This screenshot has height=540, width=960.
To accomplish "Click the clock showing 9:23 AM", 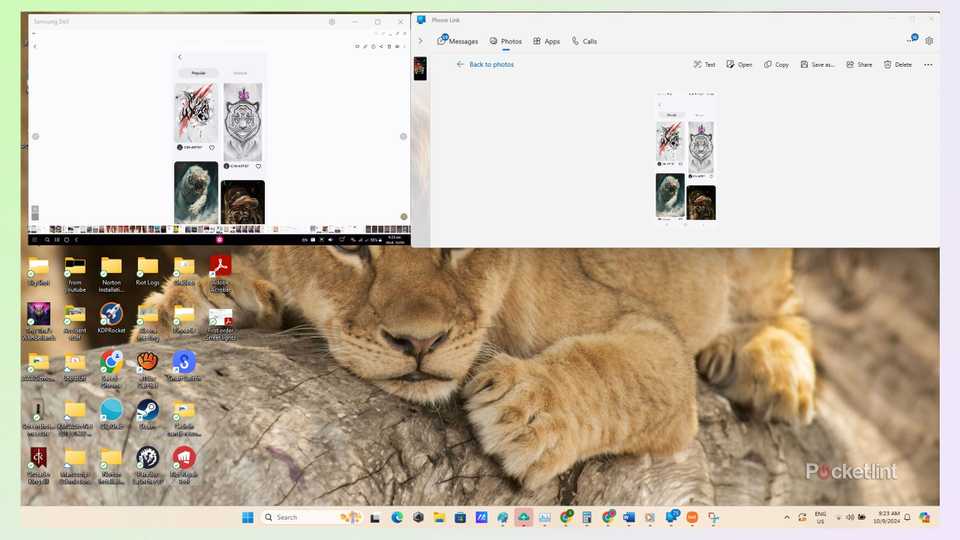I will coord(888,517).
